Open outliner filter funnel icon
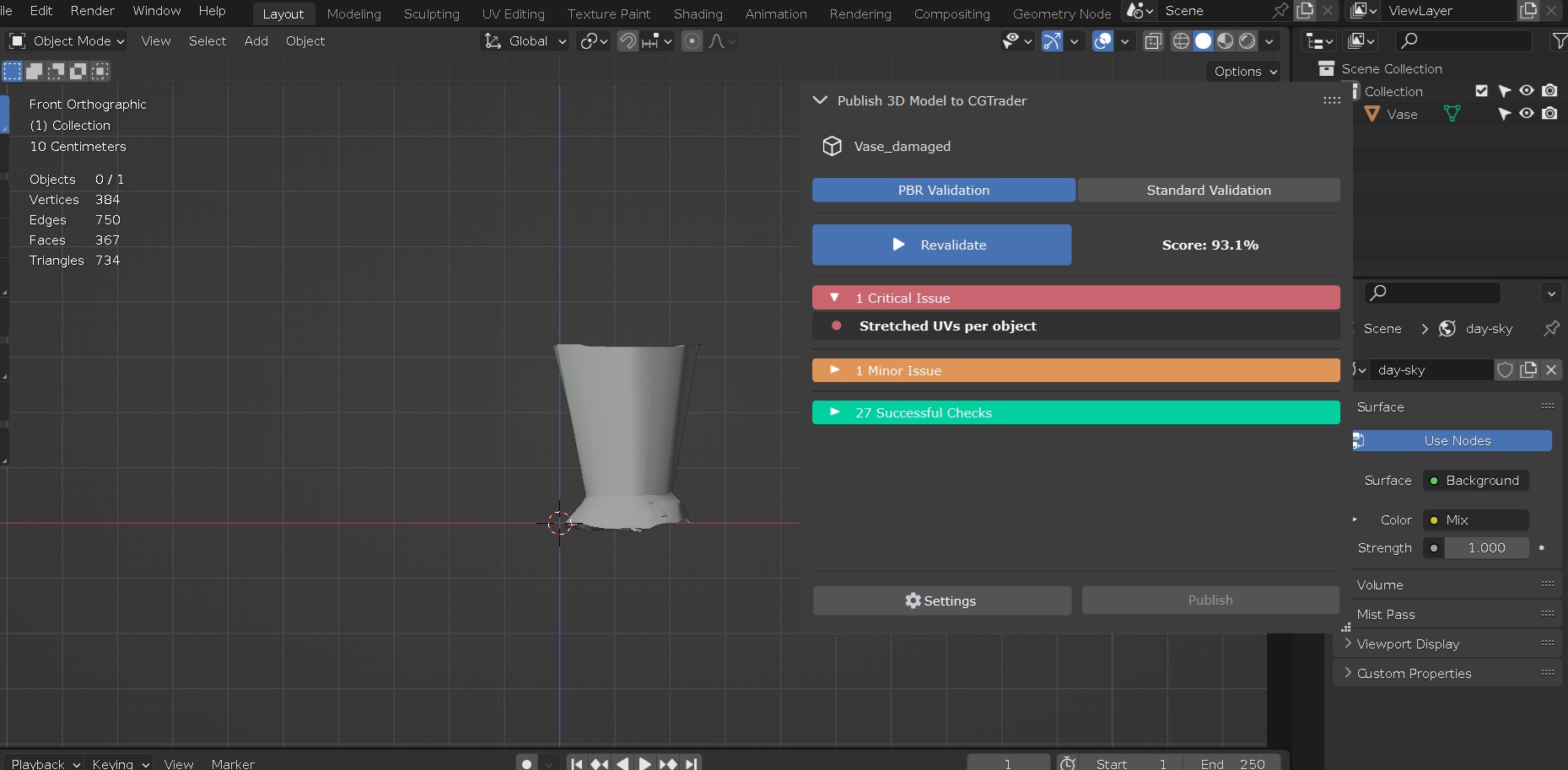Image resolution: width=1568 pixels, height=770 pixels. pyautogui.click(x=1560, y=40)
